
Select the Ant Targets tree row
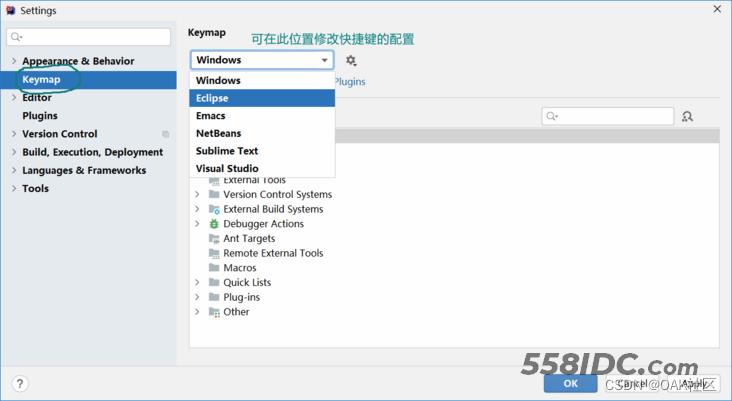(x=454, y=239)
